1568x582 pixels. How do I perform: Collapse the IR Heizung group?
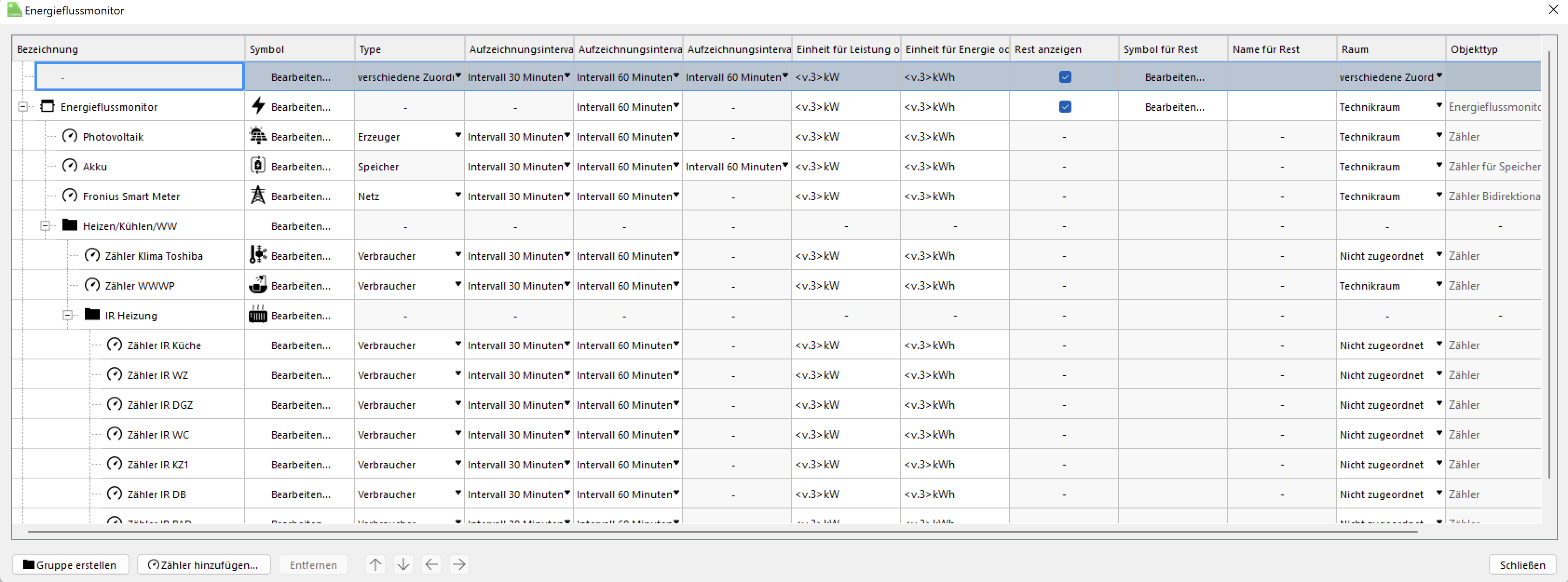click(x=68, y=315)
